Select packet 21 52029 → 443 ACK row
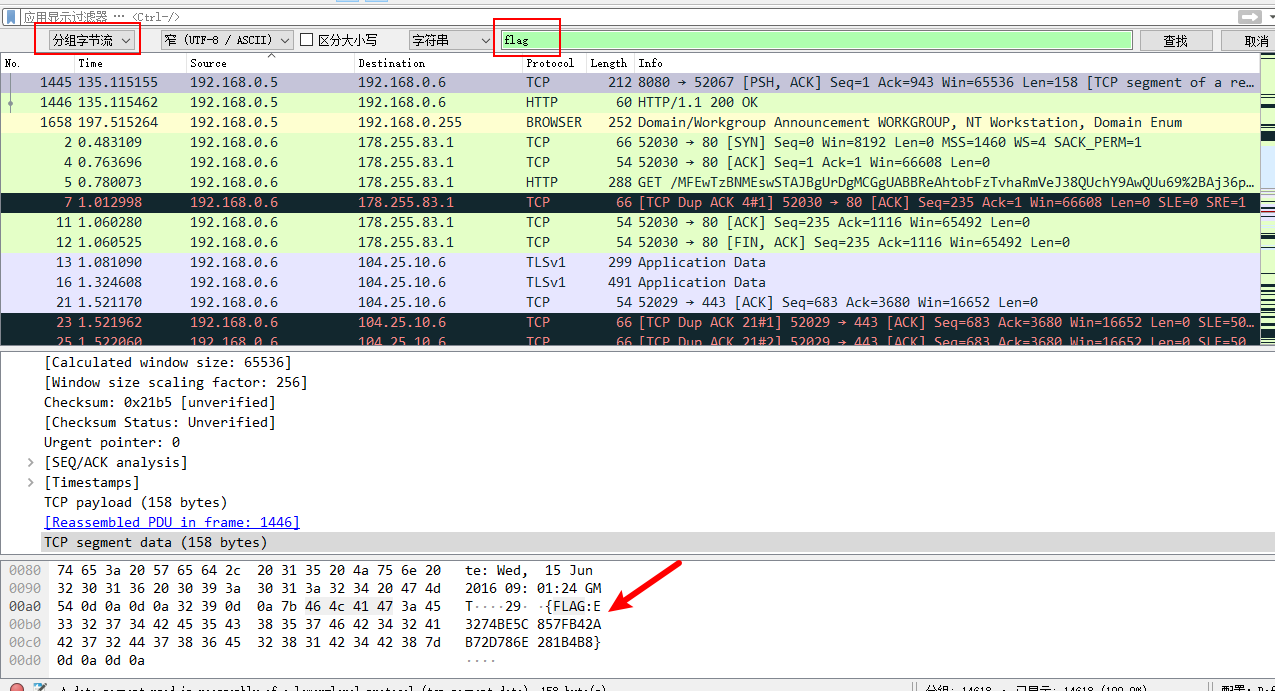 click(629, 302)
